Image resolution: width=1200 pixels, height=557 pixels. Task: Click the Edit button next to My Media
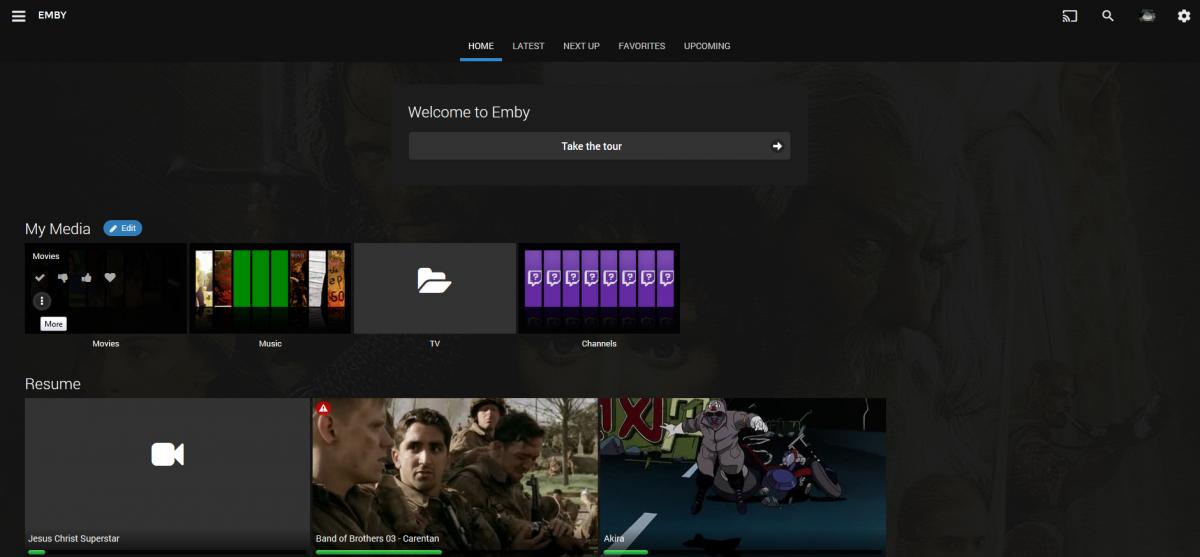pos(122,228)
